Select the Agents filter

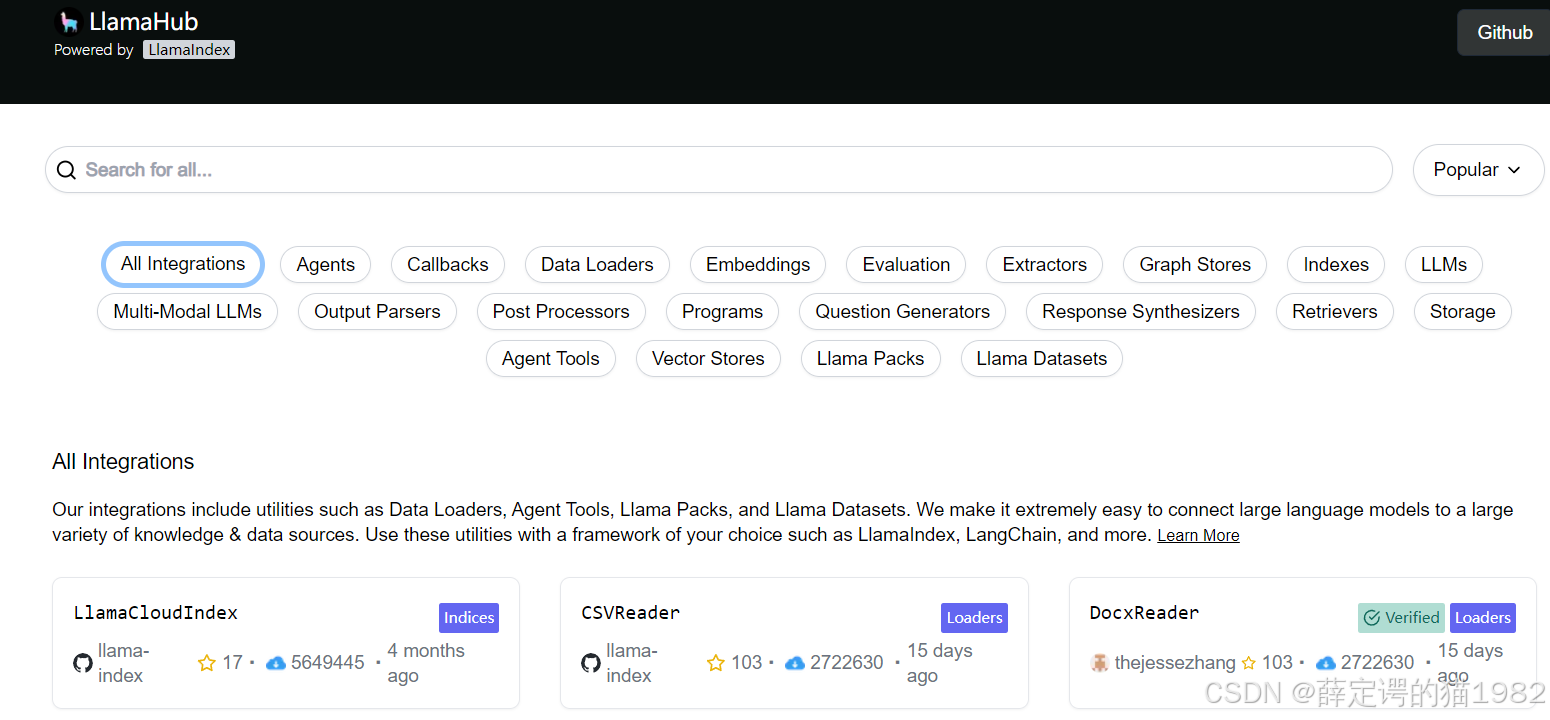tap(325, 265)
